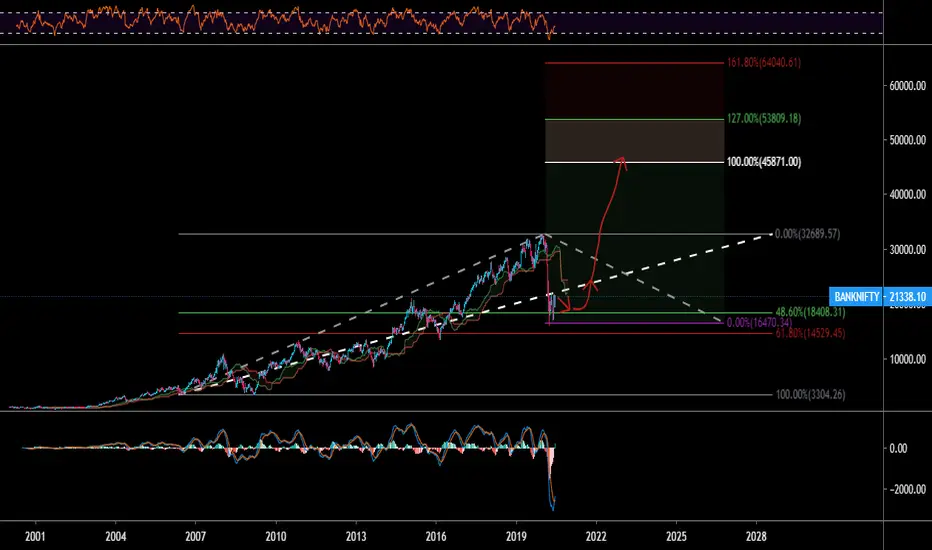Select the 127.00%(53809.18) Fibonacci level label
Viewport: 932px width, 550px height.
coord(763,119)
